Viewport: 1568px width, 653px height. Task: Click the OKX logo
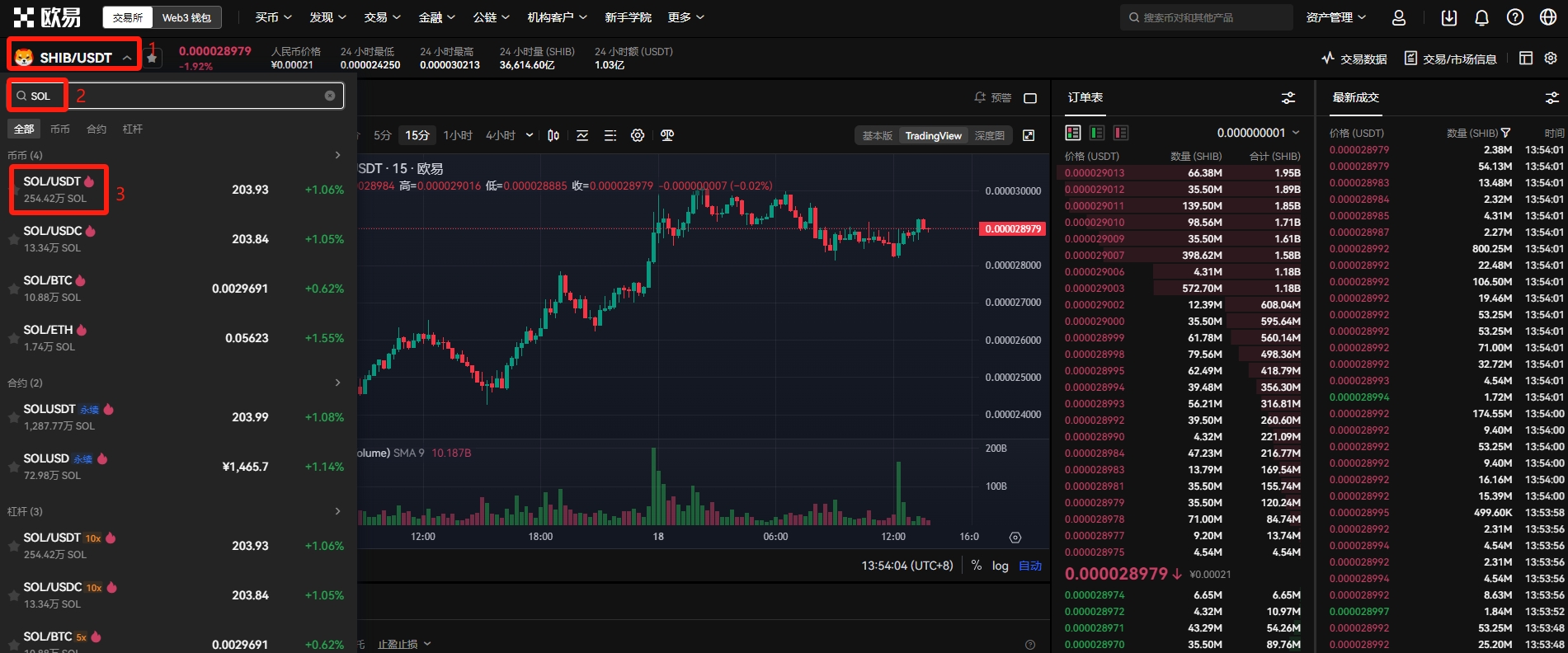click(x=47, y=17)
